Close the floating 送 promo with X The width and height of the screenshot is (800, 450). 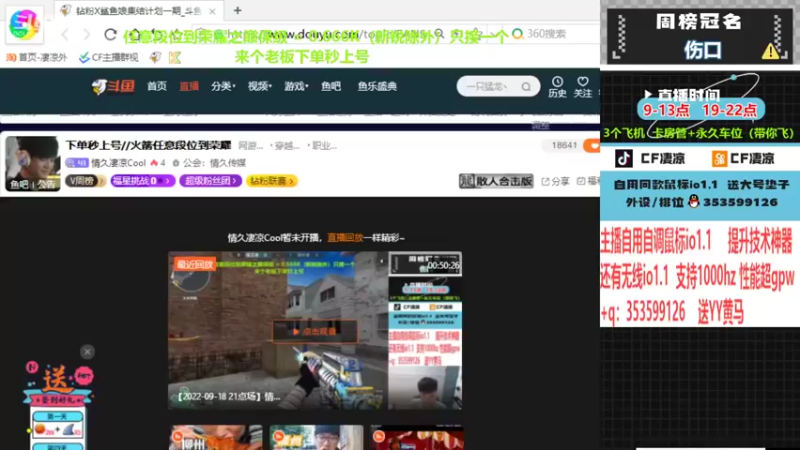(87, 352)
